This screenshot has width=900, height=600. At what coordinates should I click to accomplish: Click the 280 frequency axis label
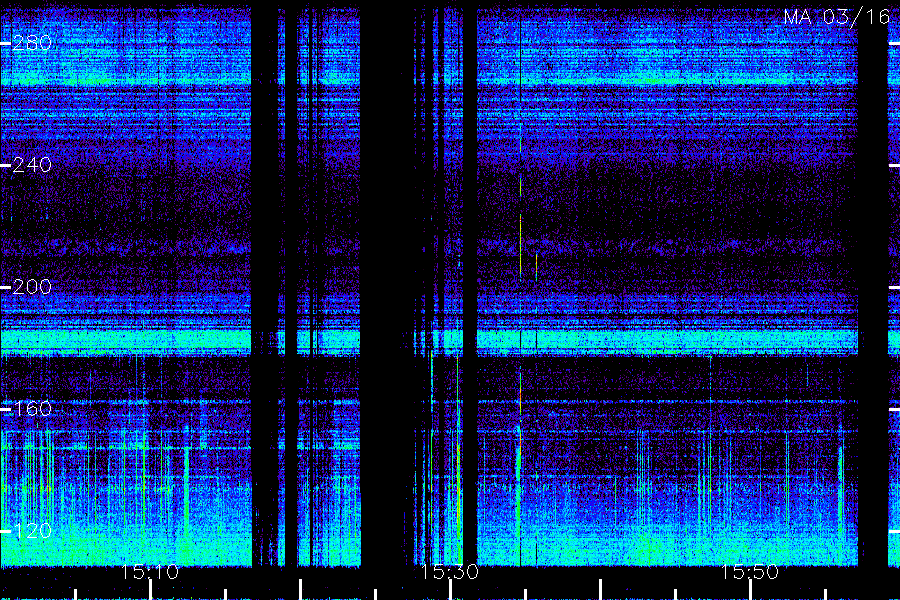click(32, 42)
